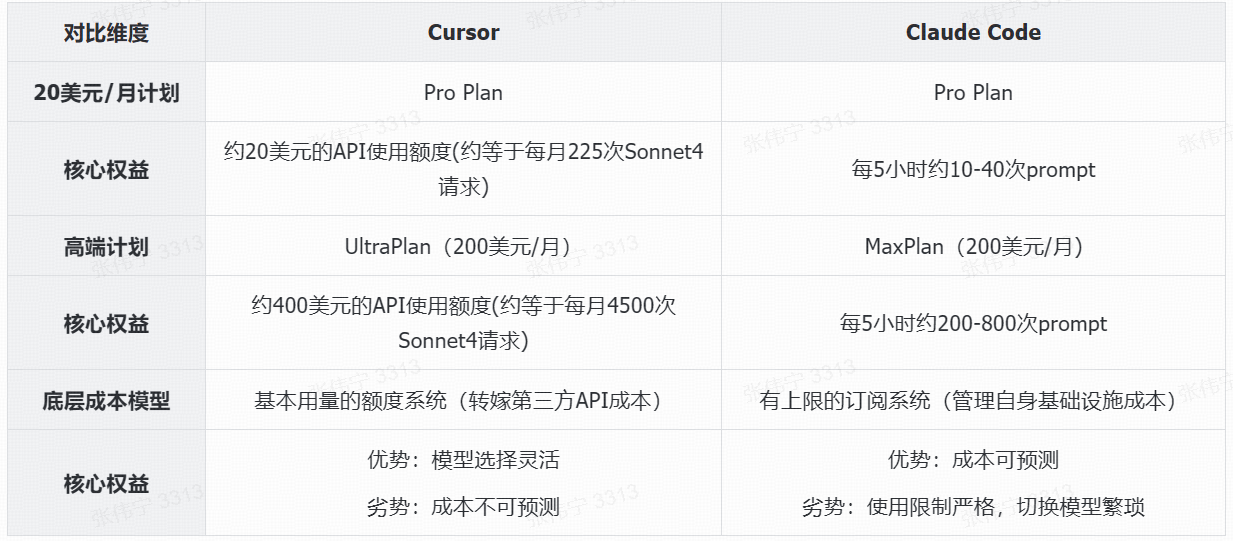
Task: Select the 有上限的订阅系统 cell
Action: 973,401
